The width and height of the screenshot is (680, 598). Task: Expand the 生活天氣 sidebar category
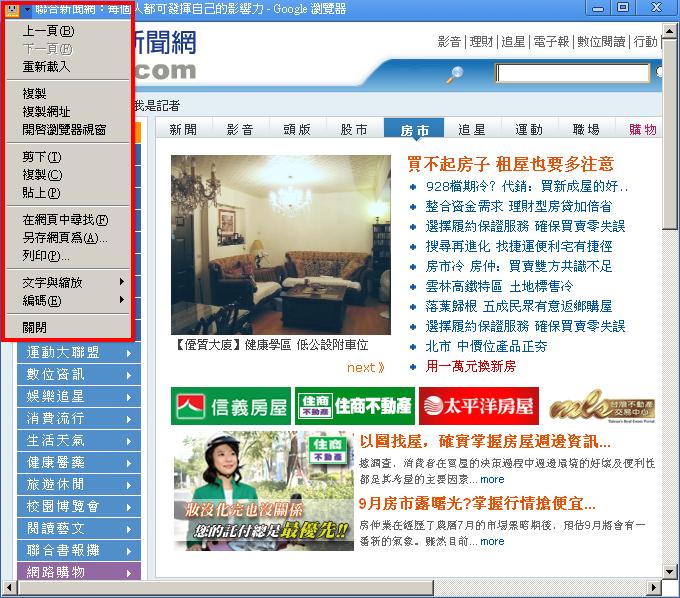(x=79, y=441)
